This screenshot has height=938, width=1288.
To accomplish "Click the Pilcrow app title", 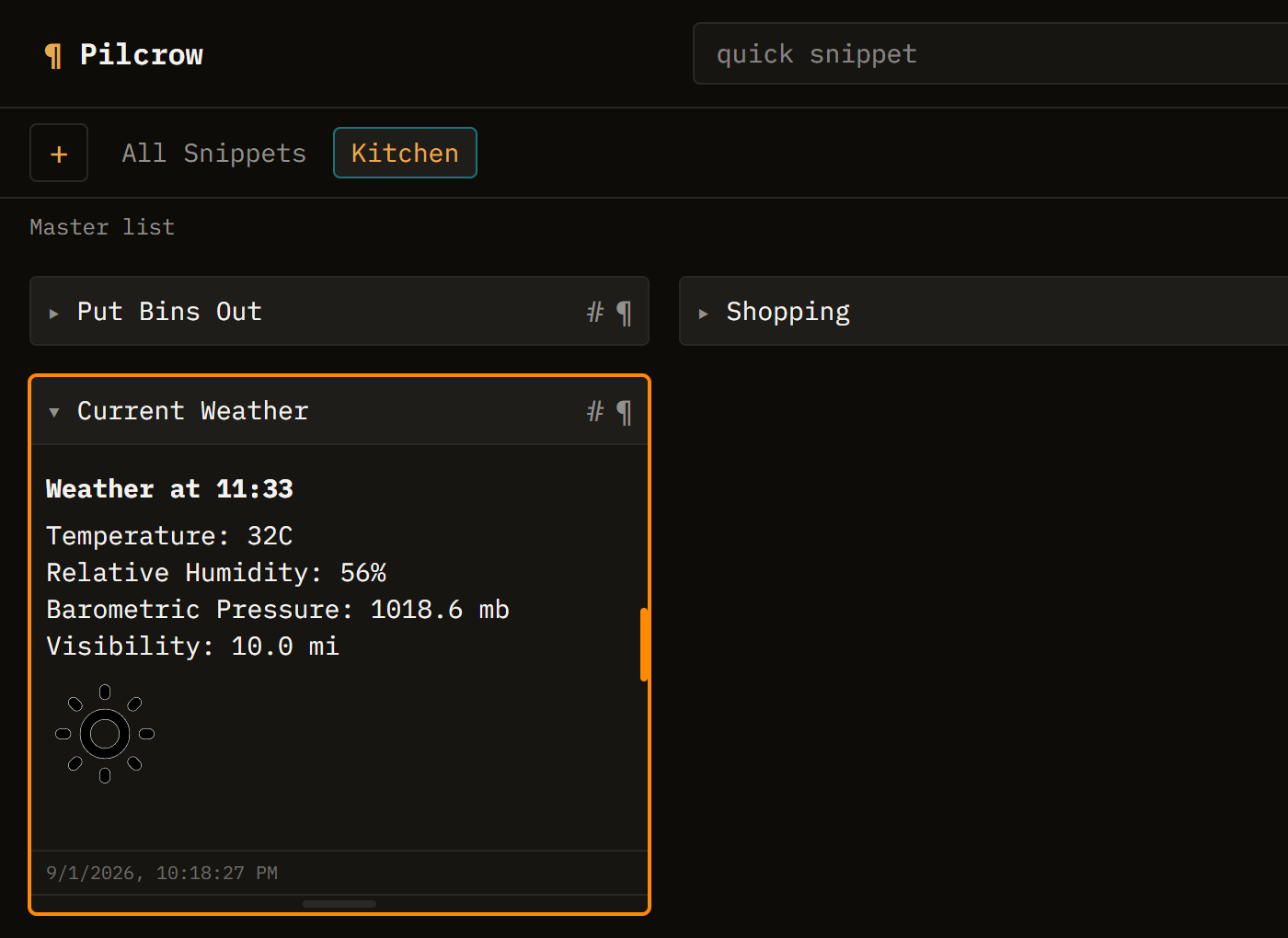I will [142, 54].
